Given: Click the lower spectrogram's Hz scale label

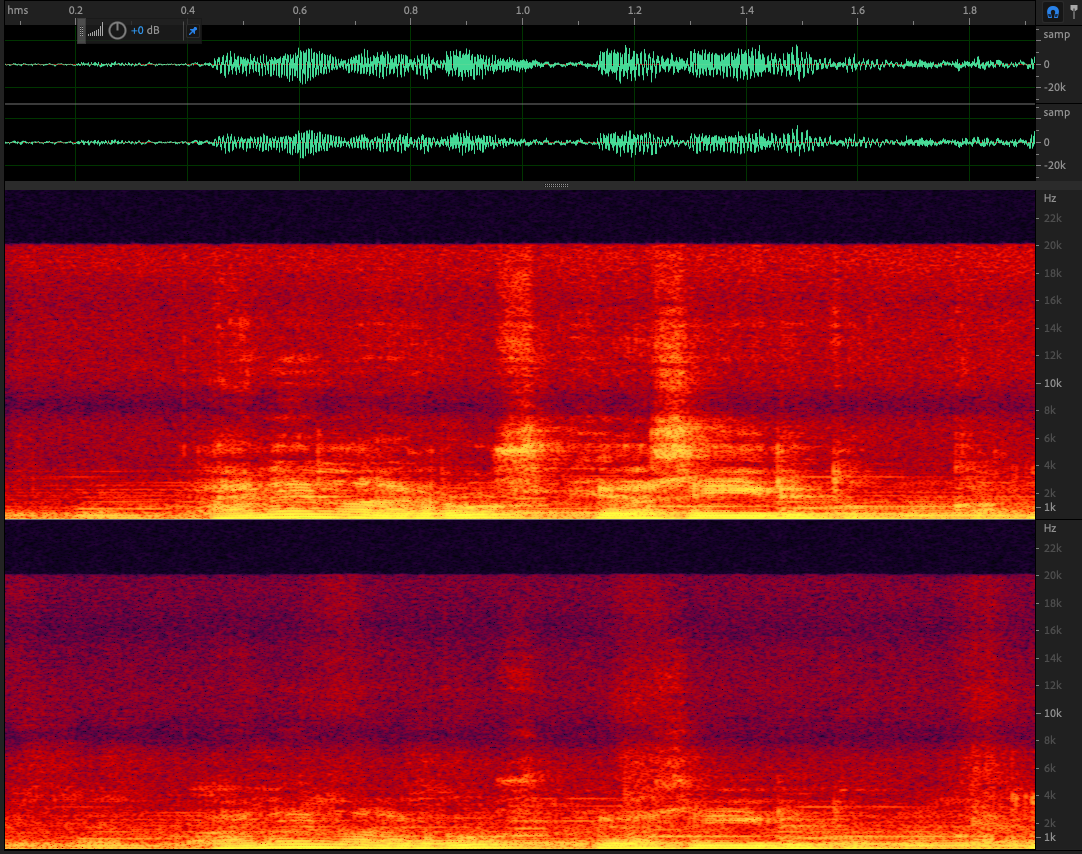Looking at the screenshot, I should (x=1050, y=528).
